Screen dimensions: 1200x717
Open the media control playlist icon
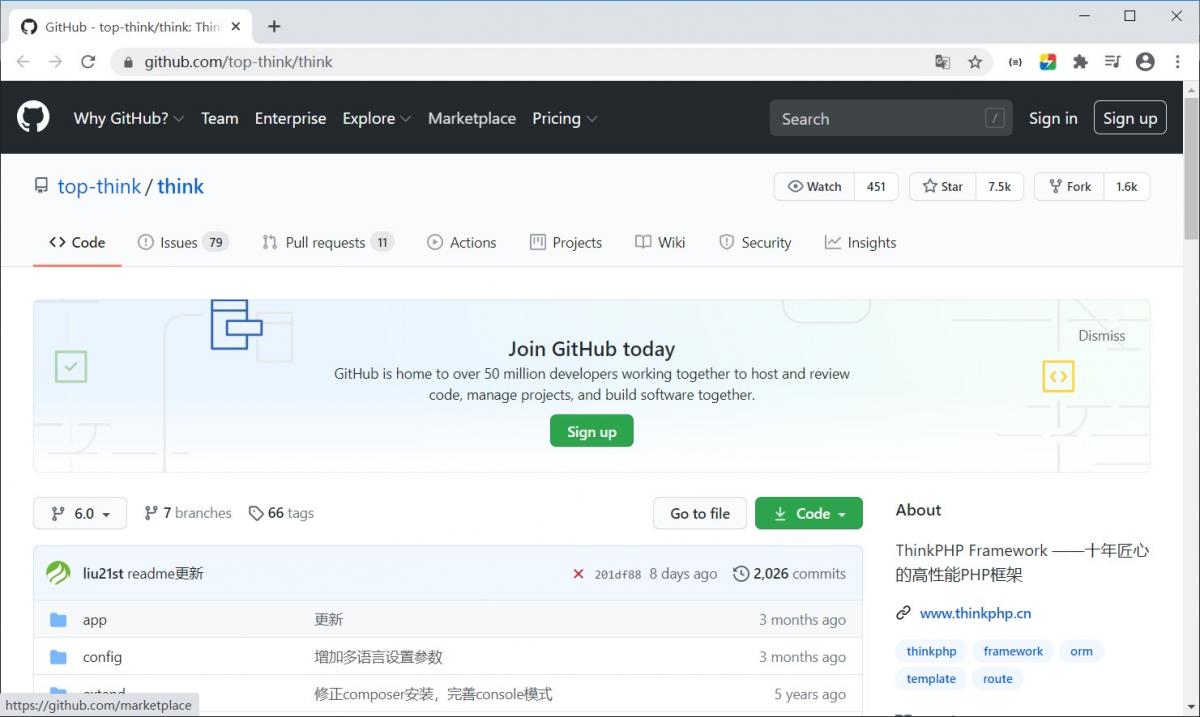(x=1113, y=62)
